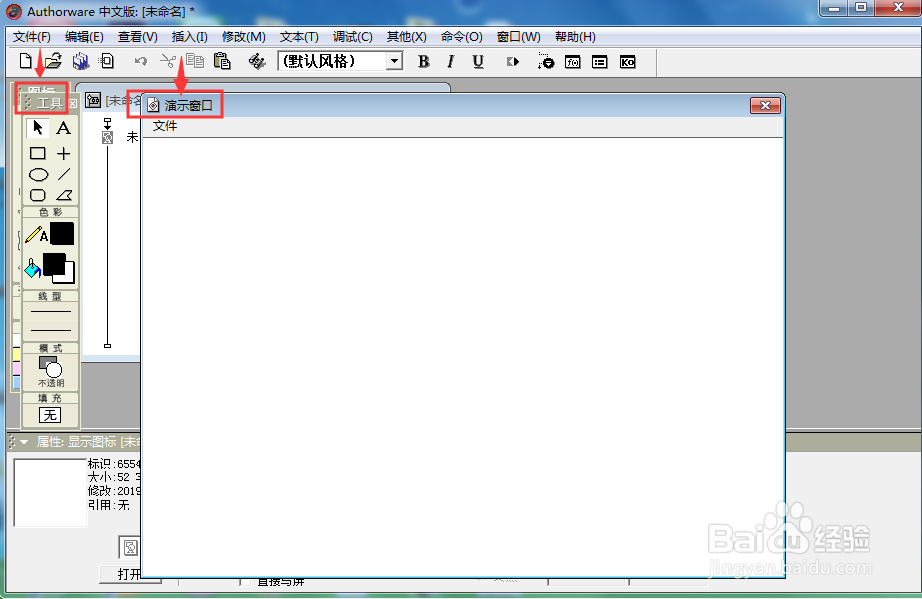Open the 帮助(H) menu
This screenshot has width=922, height=599.
tap(575, 36)
